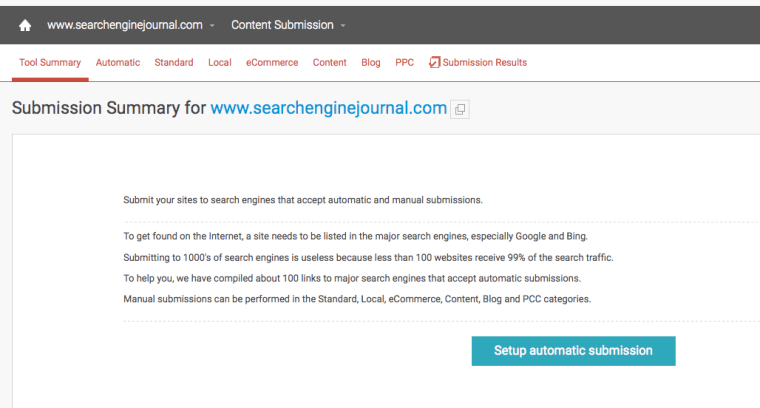Click the open-in-new-window icon beside site URL
This screenshot has height=408, width=760.
[460, 109]
